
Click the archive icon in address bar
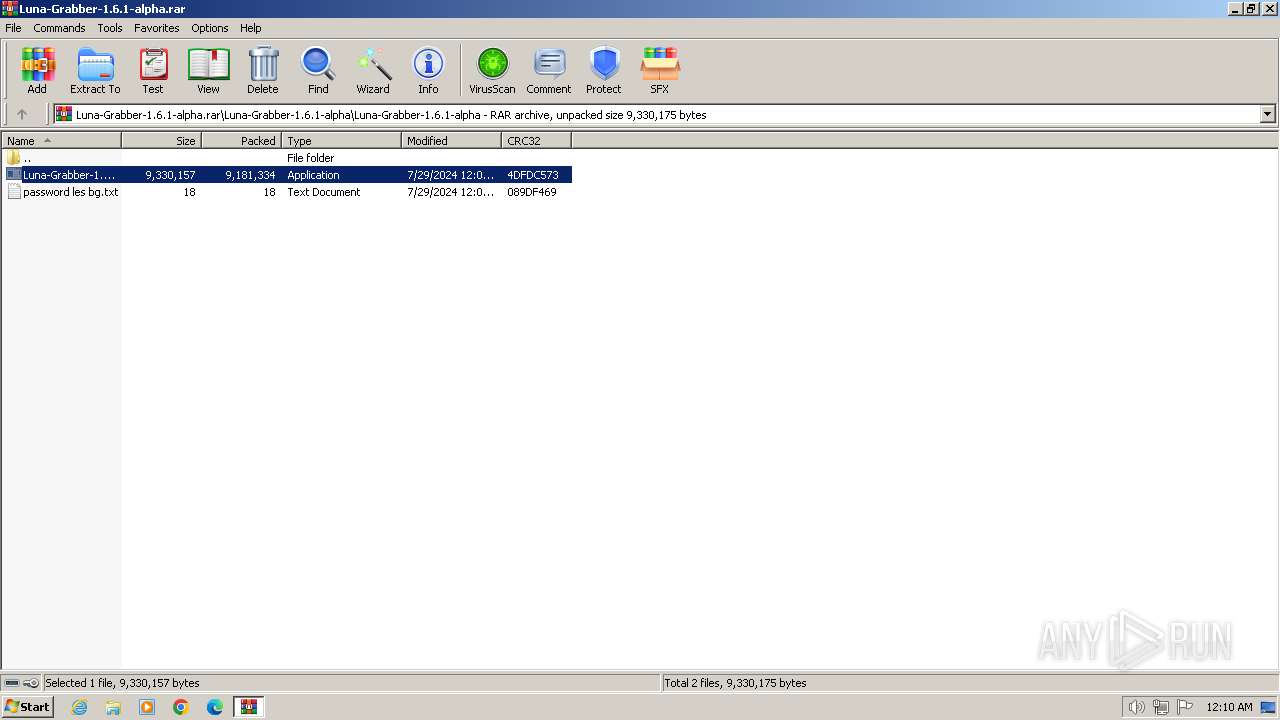[64, 114]
